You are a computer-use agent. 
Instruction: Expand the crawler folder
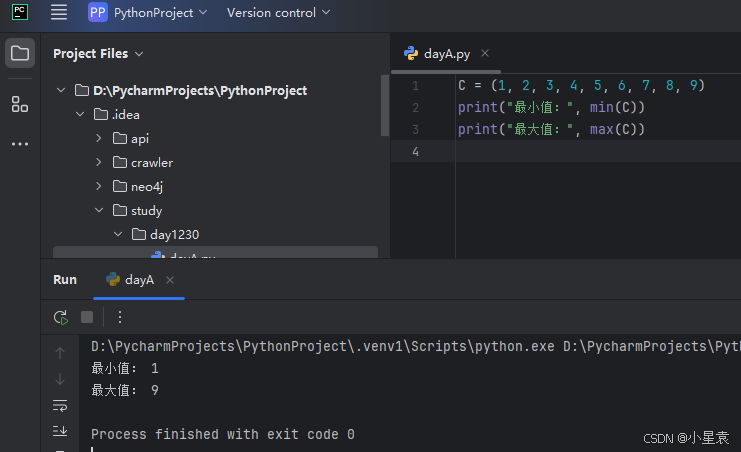click(x=98, y=162)
